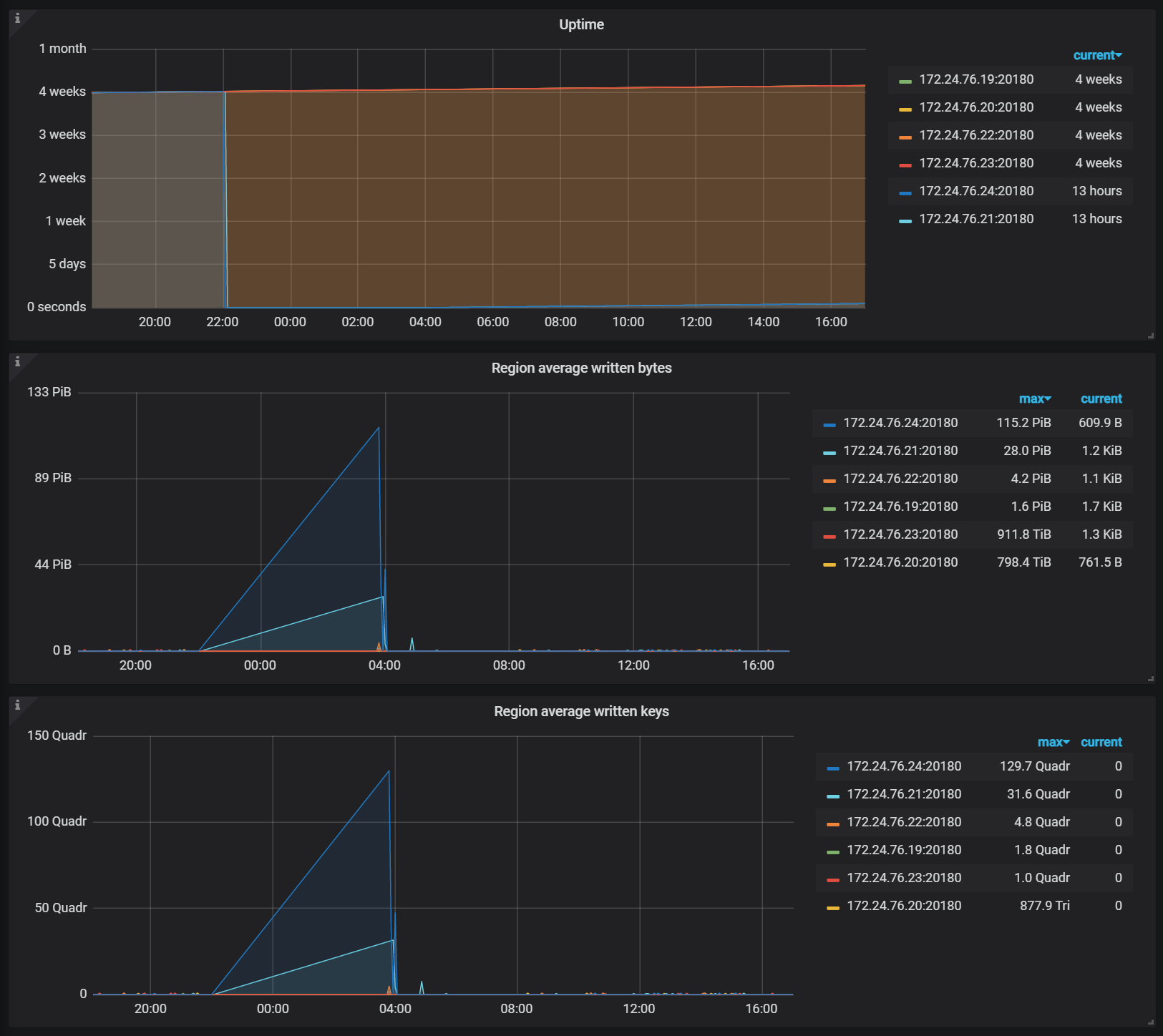Screen dimensions: 1163x1036
Task: Change color of blue 172.24.76.24 swatch in written keys
Action: click(833, 768)
